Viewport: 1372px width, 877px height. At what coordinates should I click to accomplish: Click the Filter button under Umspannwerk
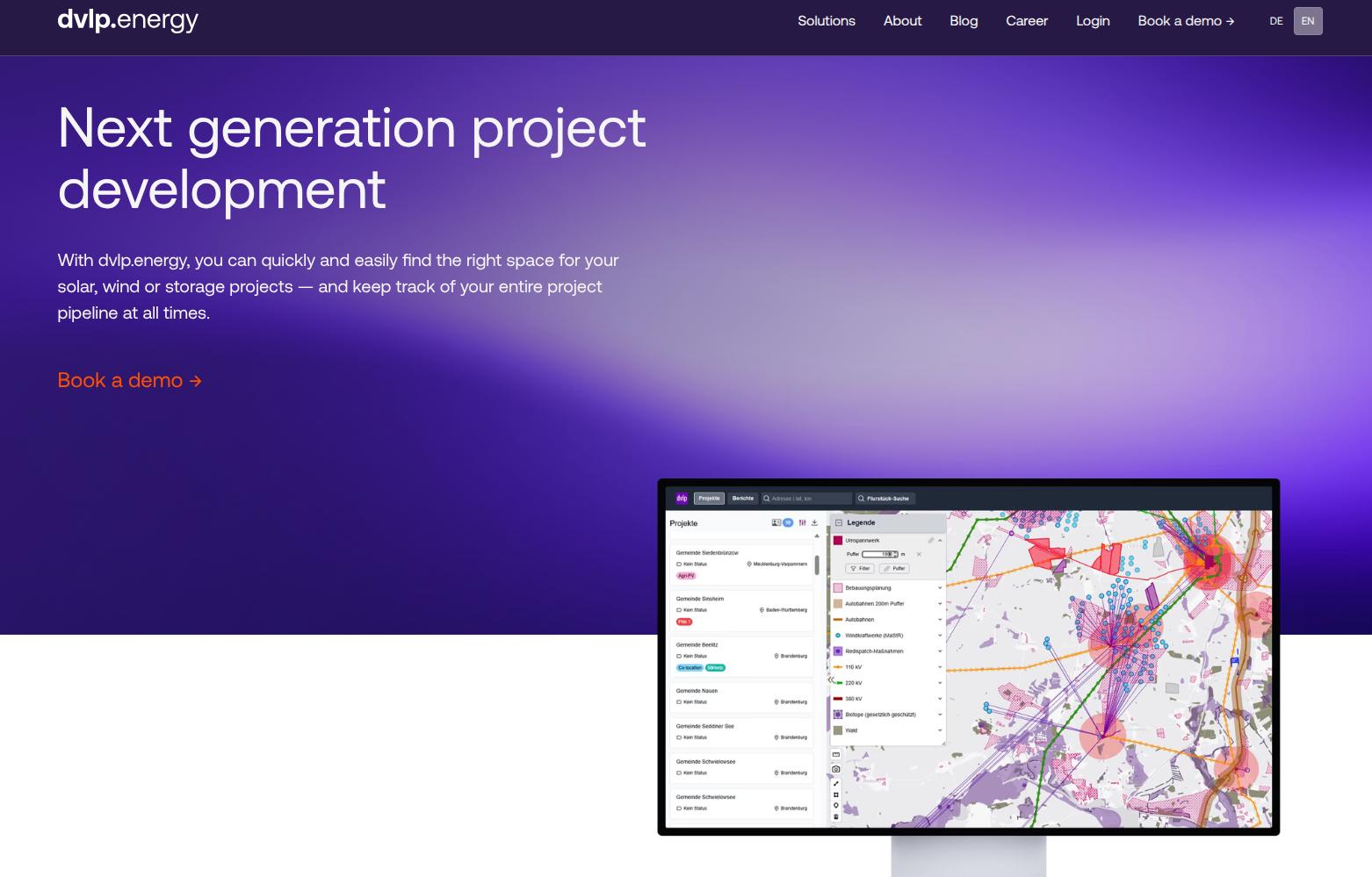pyautogui.click(x=860, y=568)
